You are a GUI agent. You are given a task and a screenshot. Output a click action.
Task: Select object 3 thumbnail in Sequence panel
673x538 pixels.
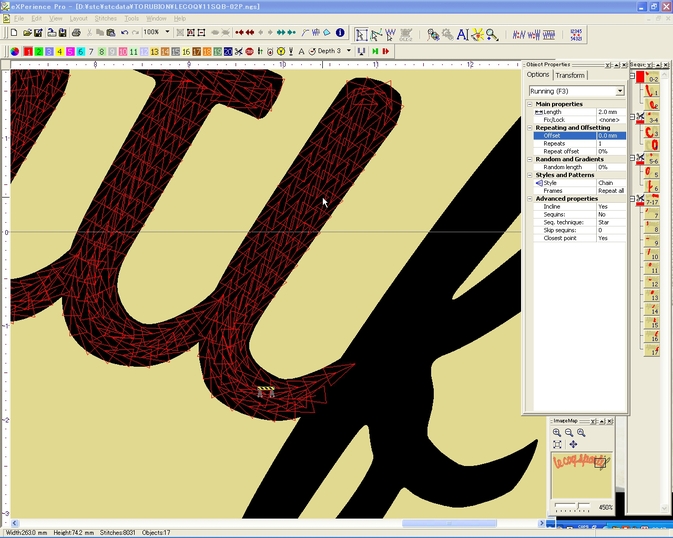pos(652,132)
